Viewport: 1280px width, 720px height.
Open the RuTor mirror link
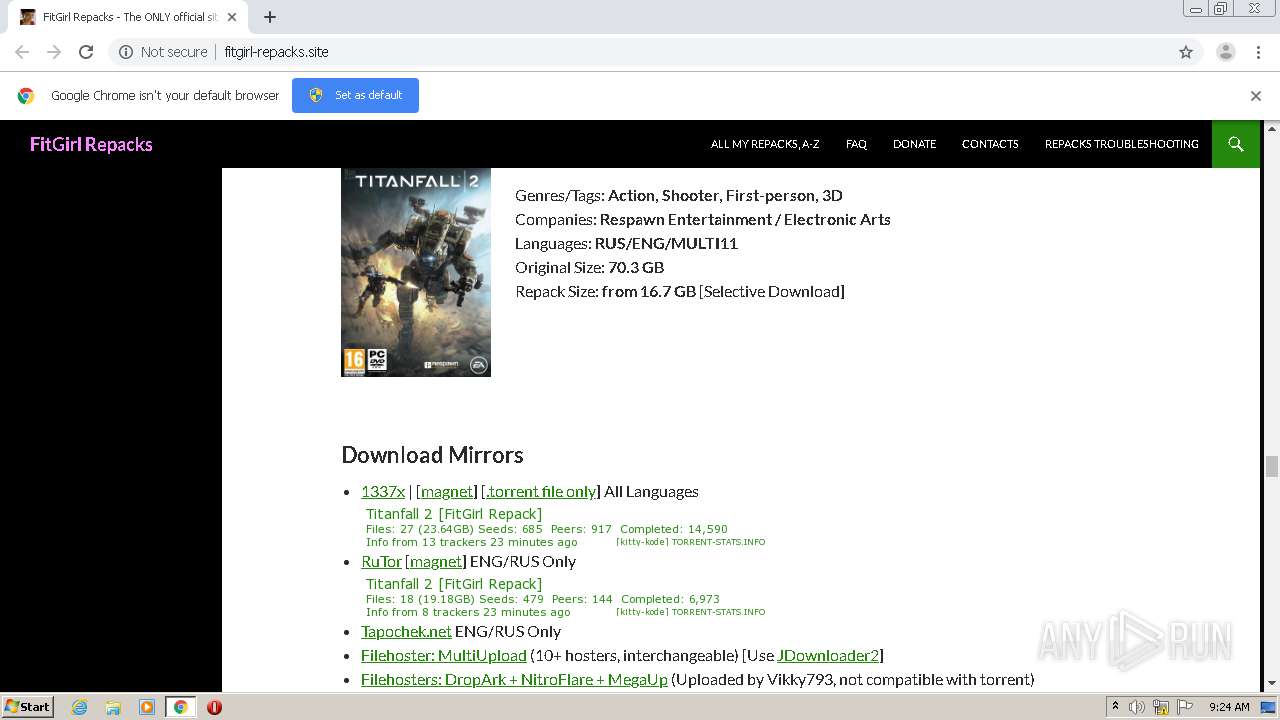pos(381,561)
